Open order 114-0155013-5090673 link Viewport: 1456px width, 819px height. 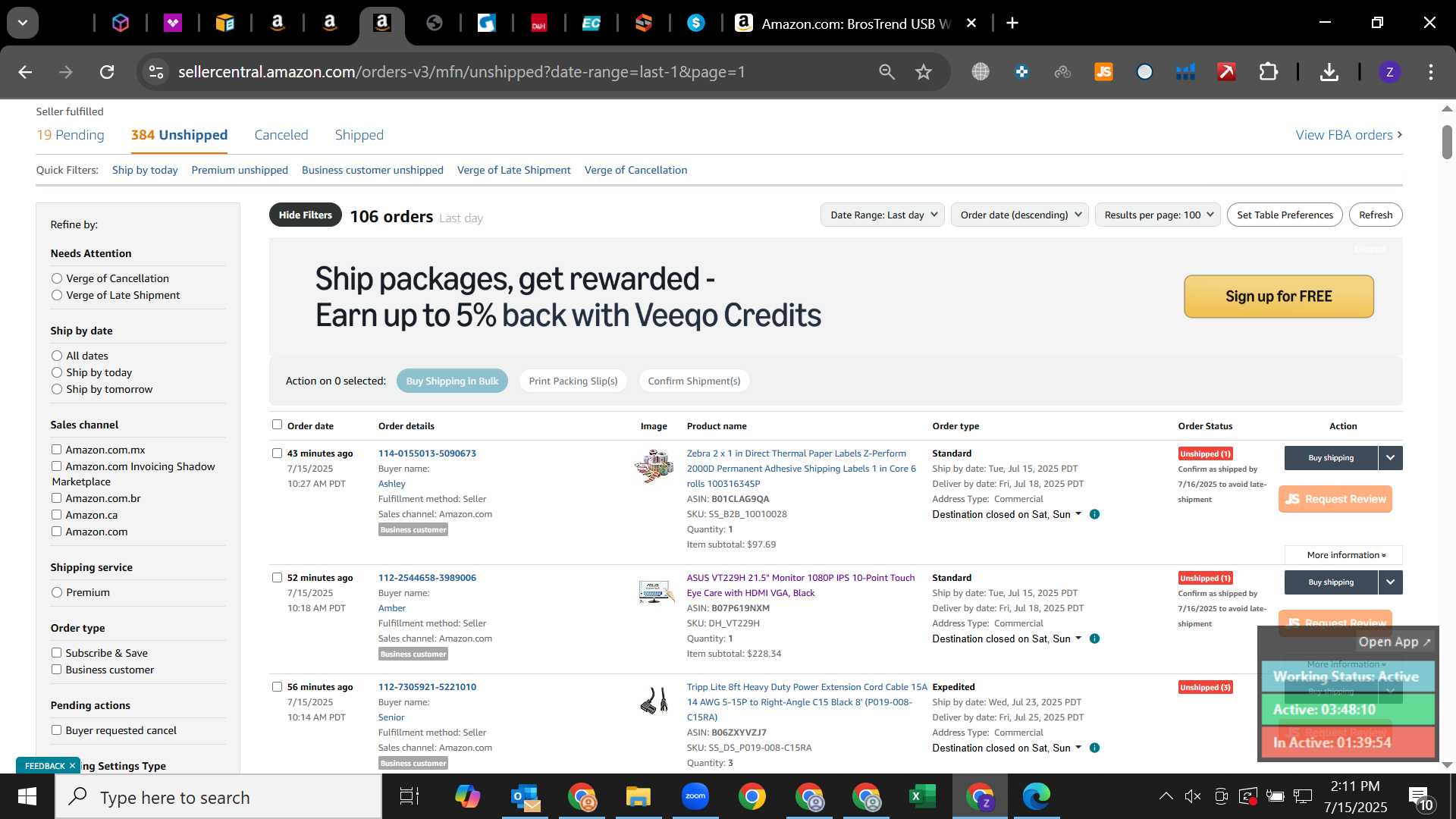pyautogui.click(x=427, y=453)
